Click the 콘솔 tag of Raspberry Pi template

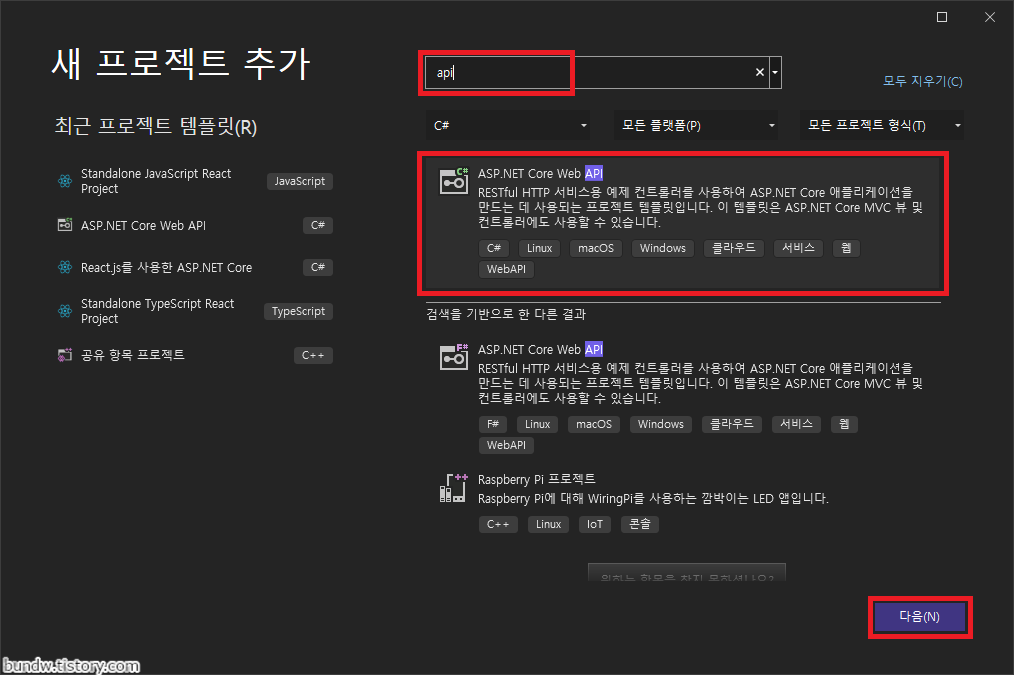tap(640, 524)
